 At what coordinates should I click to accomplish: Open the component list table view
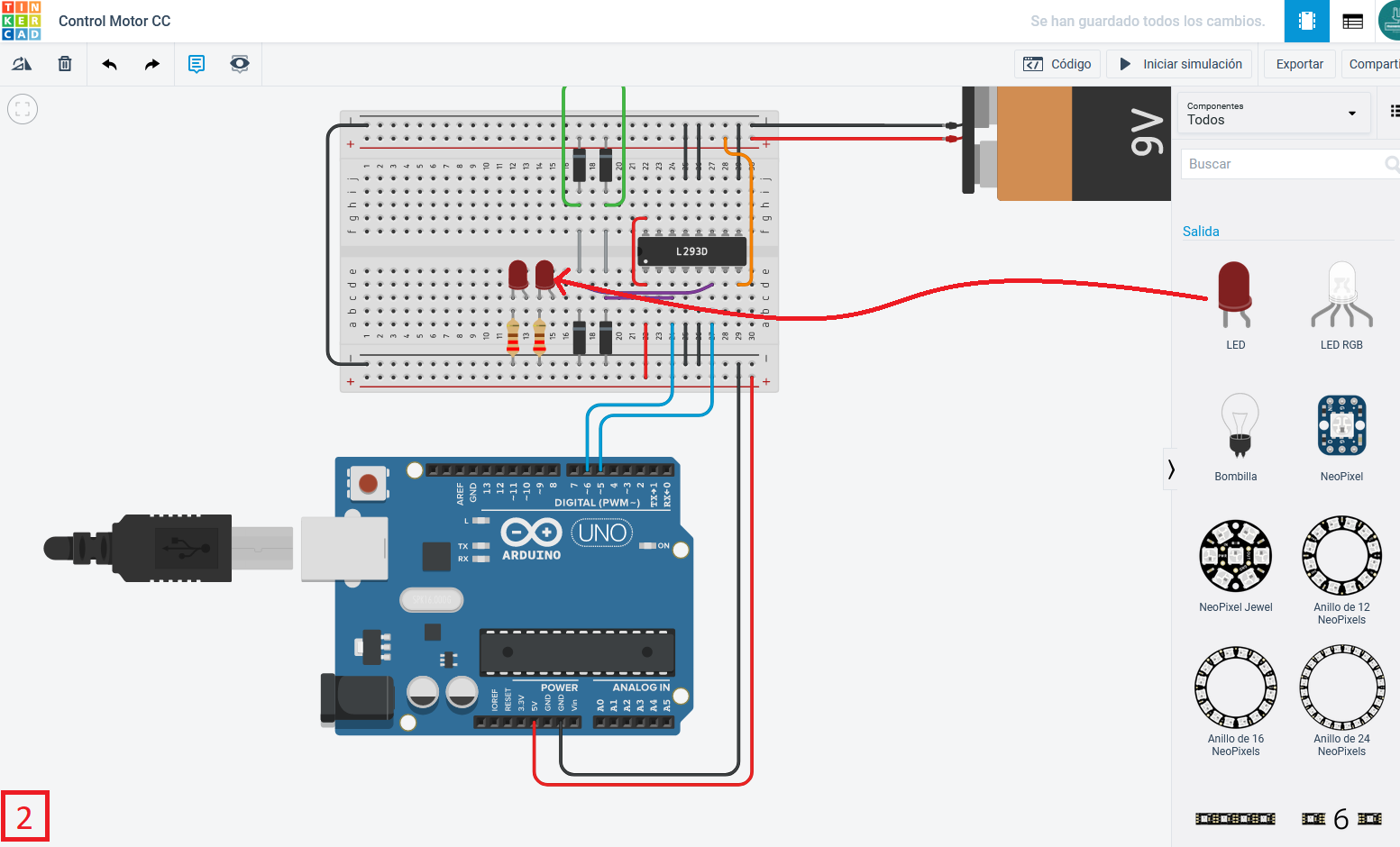1352,21
